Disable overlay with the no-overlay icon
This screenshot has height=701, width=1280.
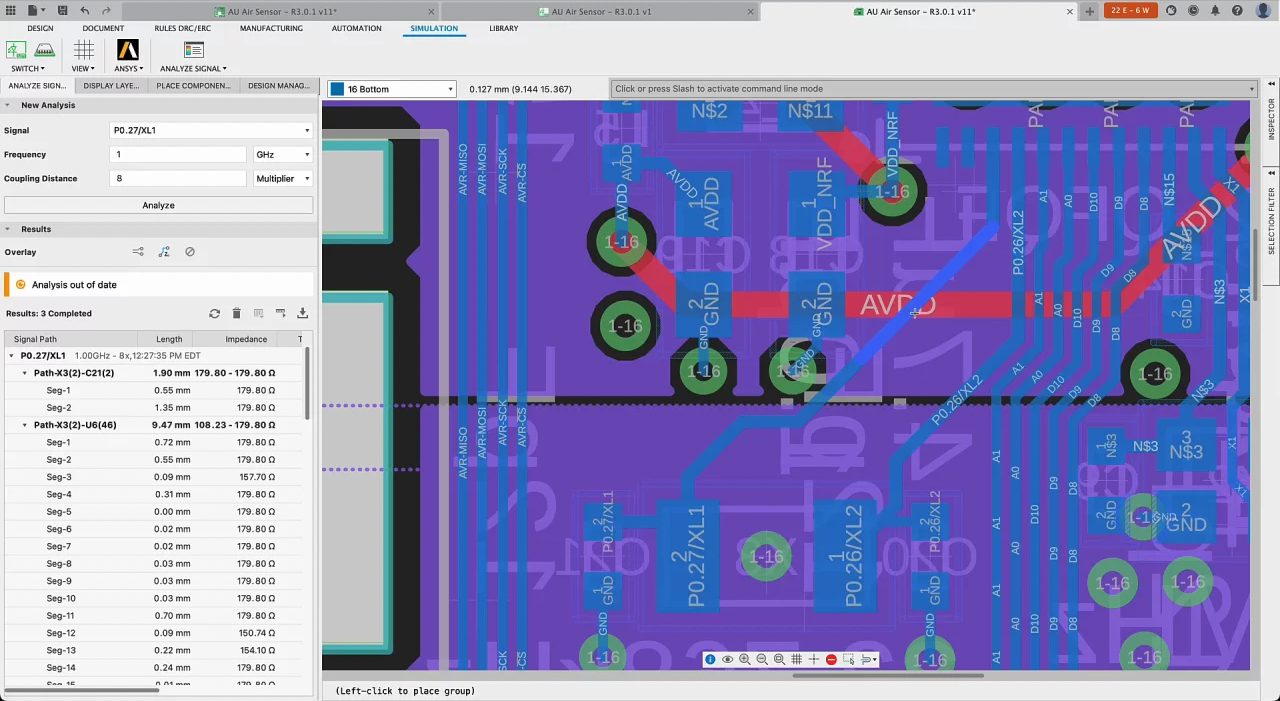[x=190, y=252]
